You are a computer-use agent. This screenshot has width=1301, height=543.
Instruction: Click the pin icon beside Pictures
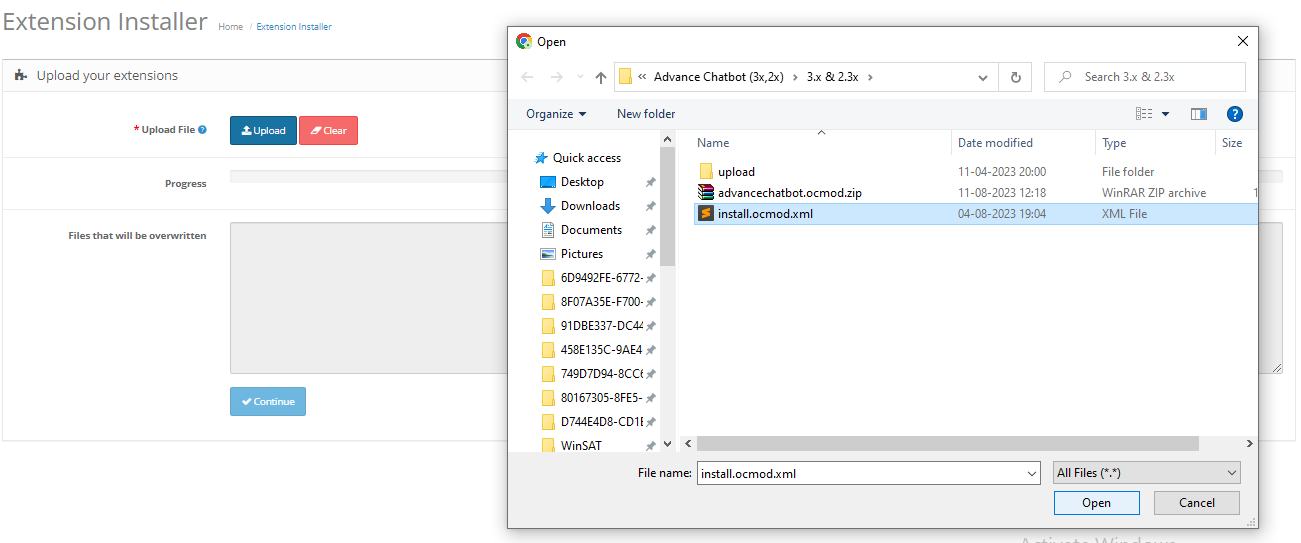tap(651, 254)
